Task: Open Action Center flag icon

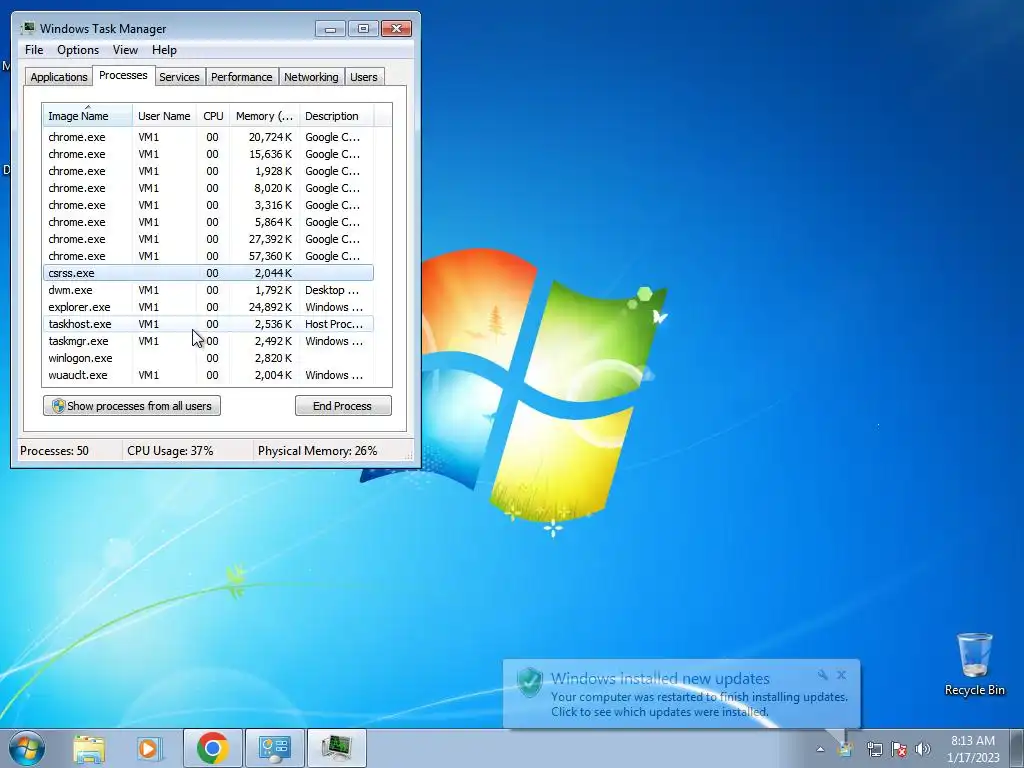Action: point(899,749)
